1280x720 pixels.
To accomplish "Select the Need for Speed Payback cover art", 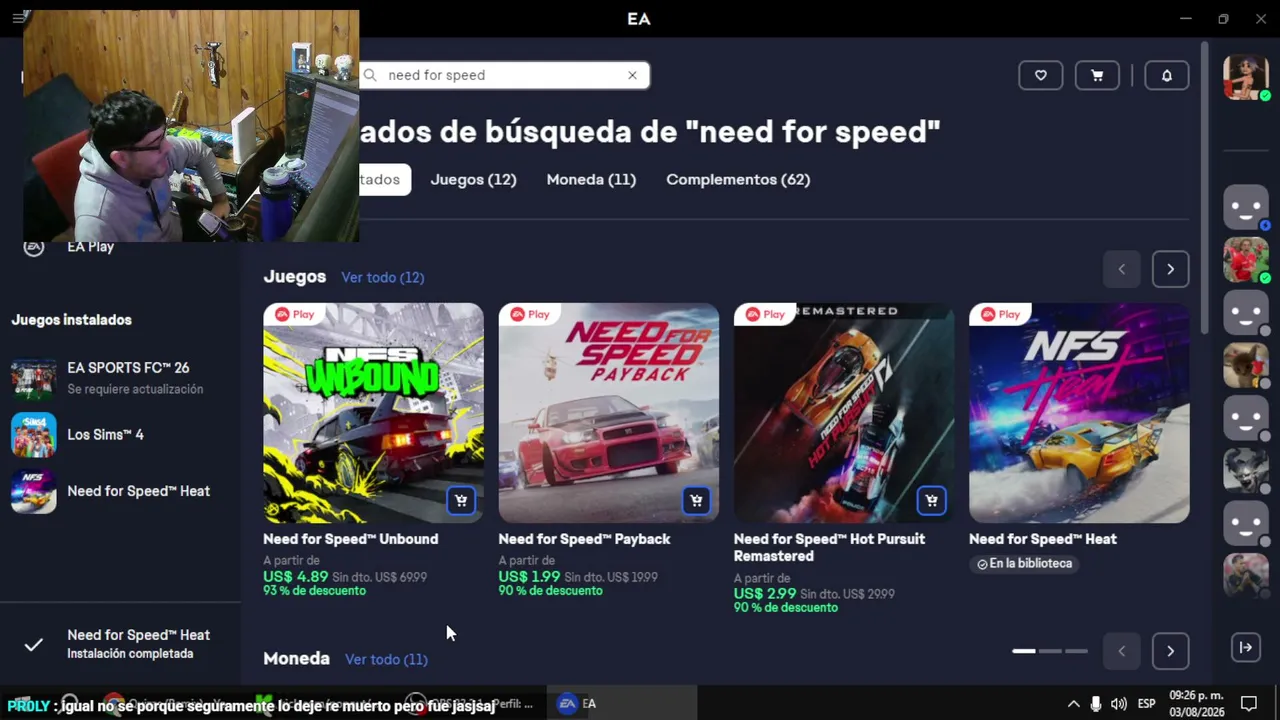I will (608, 413).
